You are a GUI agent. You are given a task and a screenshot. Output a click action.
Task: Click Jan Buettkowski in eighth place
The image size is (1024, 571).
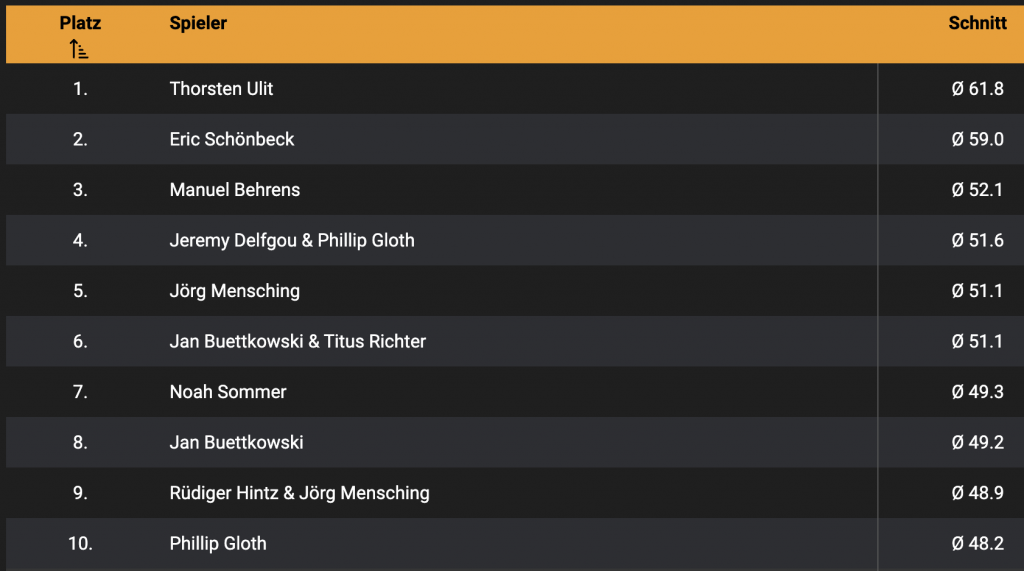(237, 442)
